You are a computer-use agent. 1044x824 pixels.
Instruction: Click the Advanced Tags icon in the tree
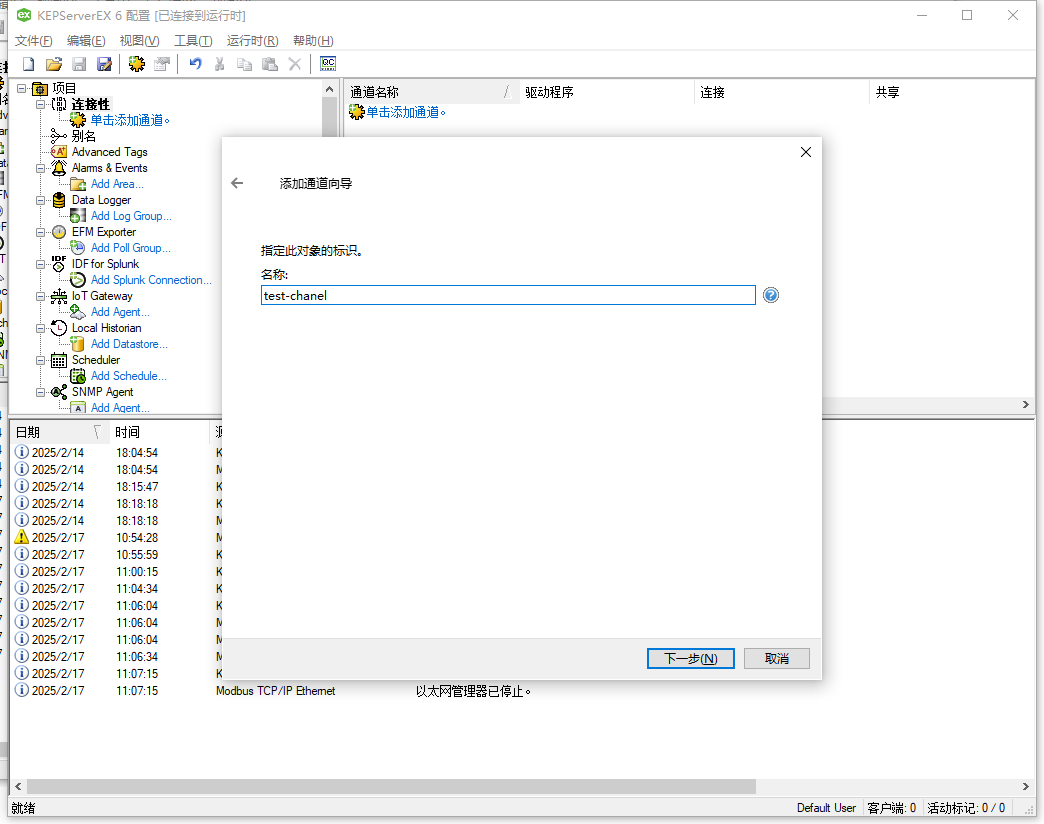[59, 152]
